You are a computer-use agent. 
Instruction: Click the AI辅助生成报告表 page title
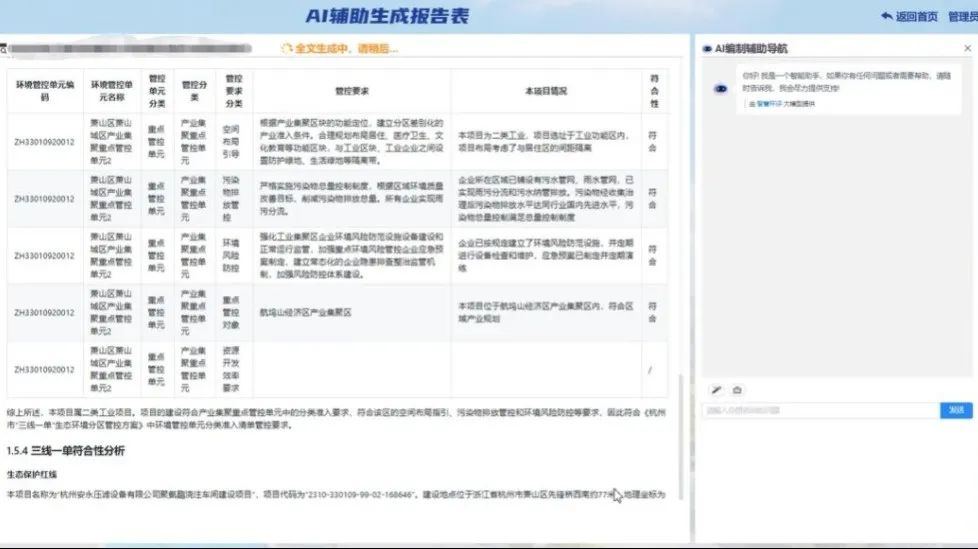click(x=387, y=16)
